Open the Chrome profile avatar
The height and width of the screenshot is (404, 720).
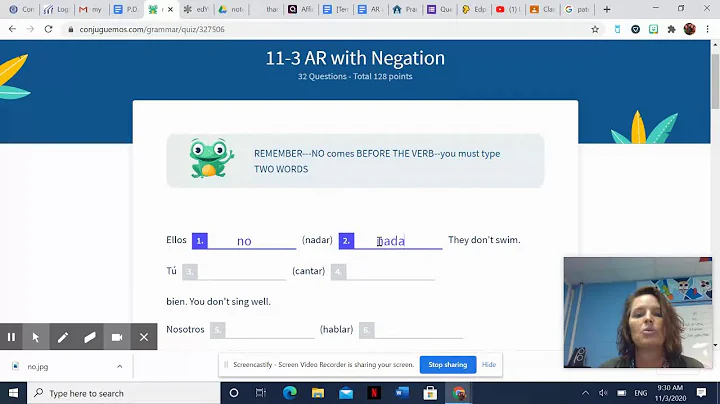pos(689,29)
